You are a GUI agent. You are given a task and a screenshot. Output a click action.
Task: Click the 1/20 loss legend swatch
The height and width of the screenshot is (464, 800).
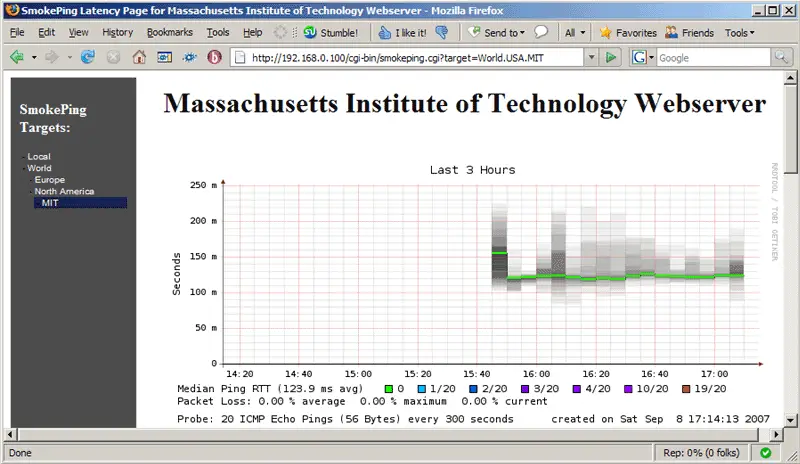[x=421, y=389]
